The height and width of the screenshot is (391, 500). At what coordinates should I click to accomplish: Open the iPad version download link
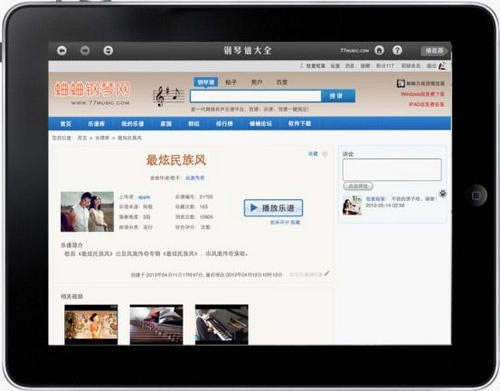(x=427, y=104)
